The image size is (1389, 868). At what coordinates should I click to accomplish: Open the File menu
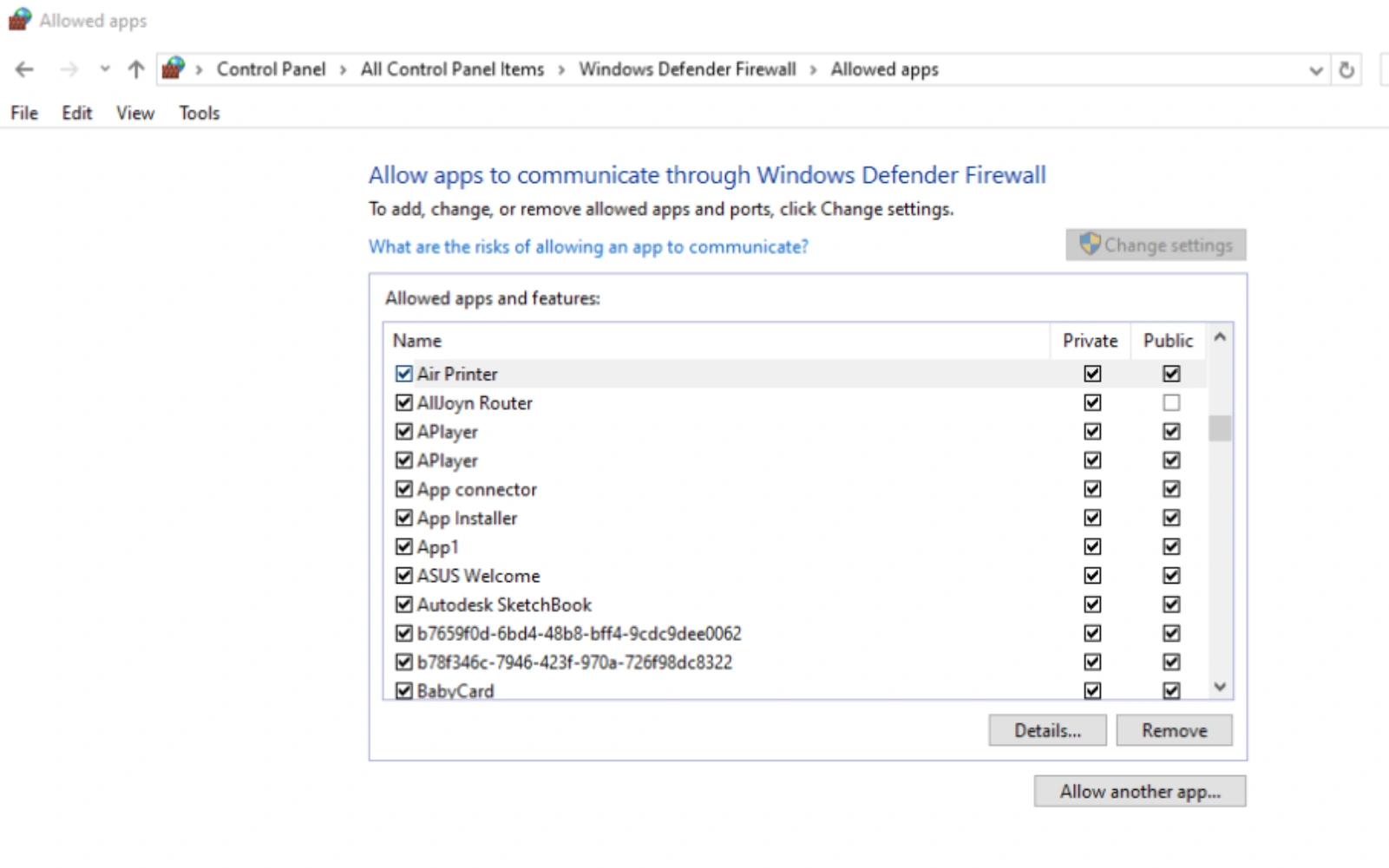coord(24,113)
